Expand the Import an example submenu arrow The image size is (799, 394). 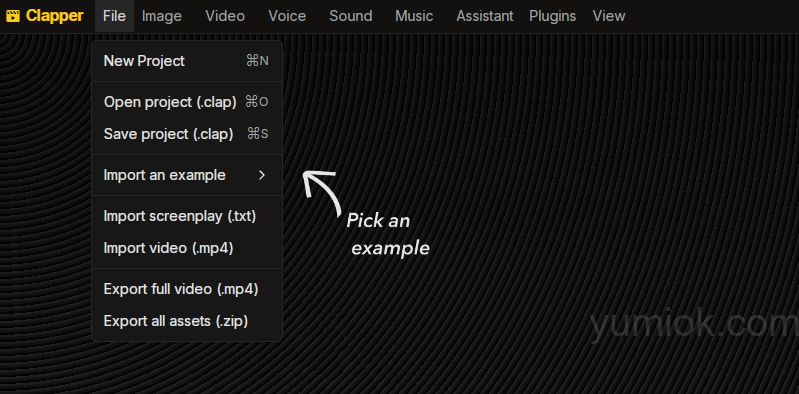[262, 175]
